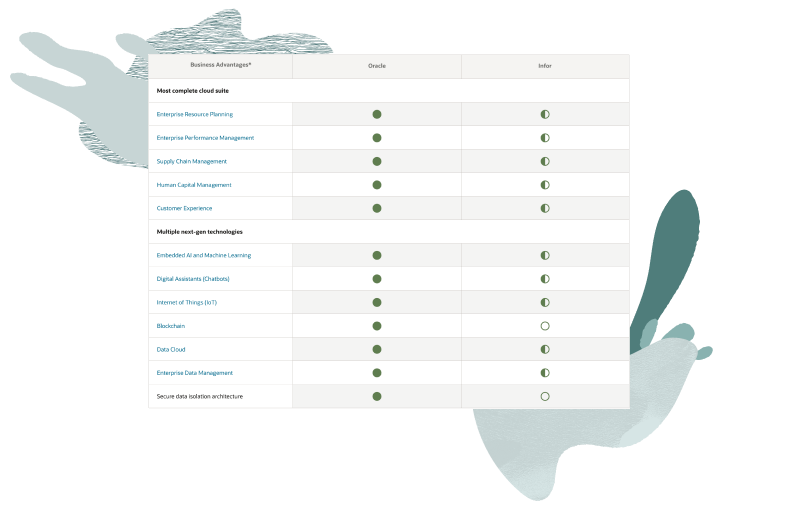
Task: Click Infor half circle for Digital Assistants
Action: click(x=545, y=279)
